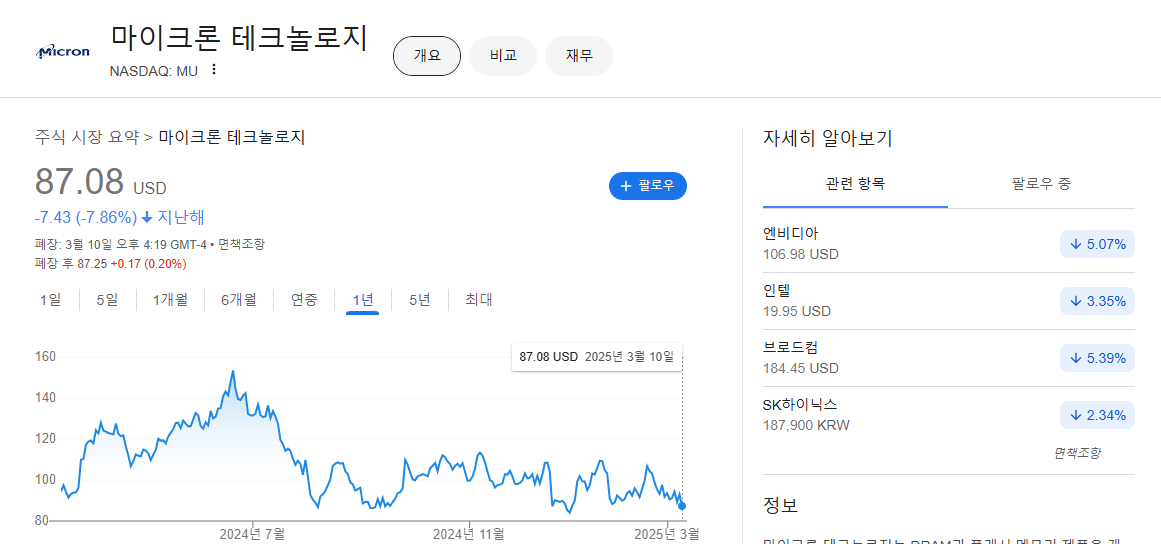1161x544 pixels.
Task: Click the 87.08 price figure
Action: tap(79, 182)
